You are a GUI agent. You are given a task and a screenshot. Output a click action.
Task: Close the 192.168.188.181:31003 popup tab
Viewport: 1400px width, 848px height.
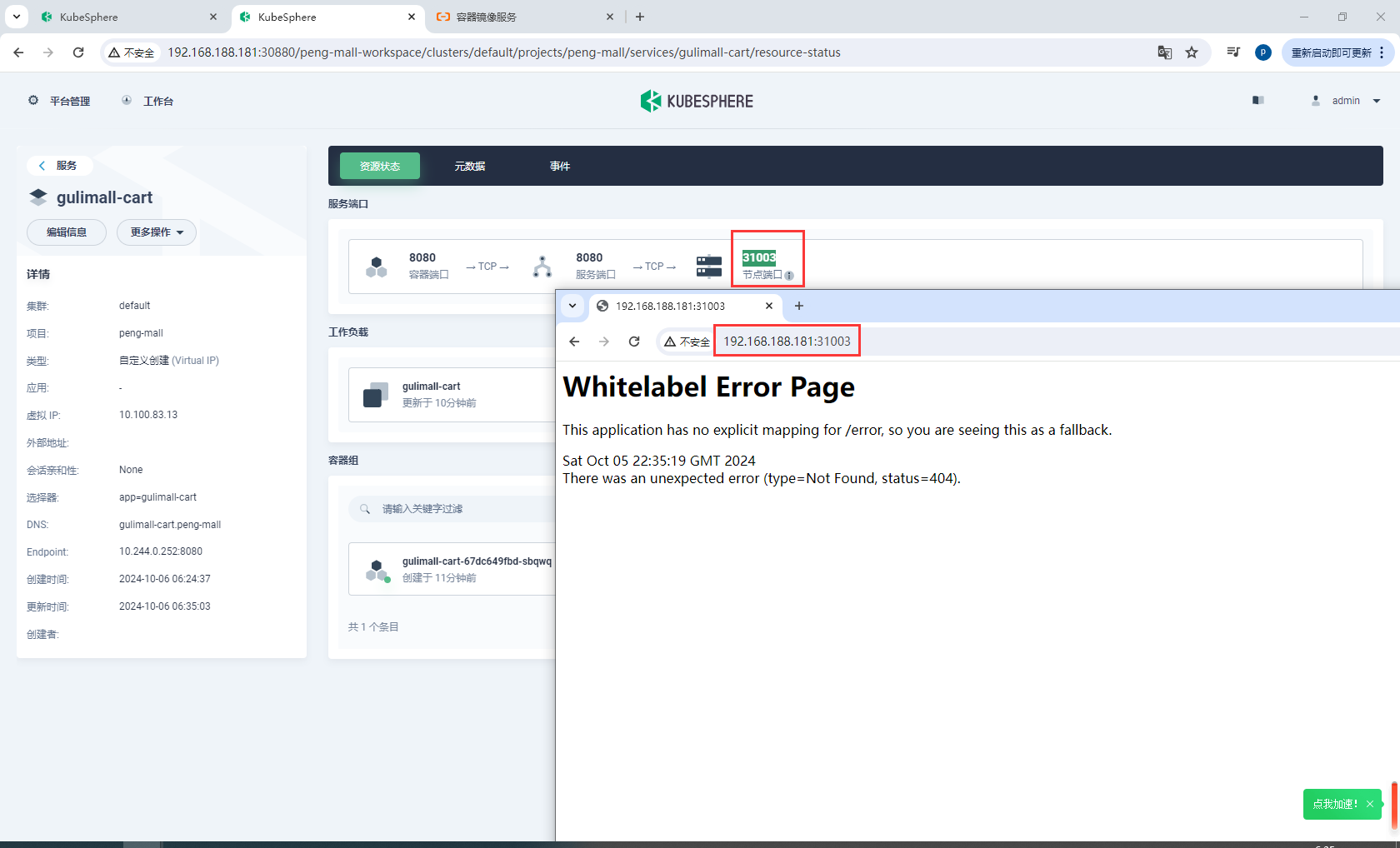click(x=769, y=306)
